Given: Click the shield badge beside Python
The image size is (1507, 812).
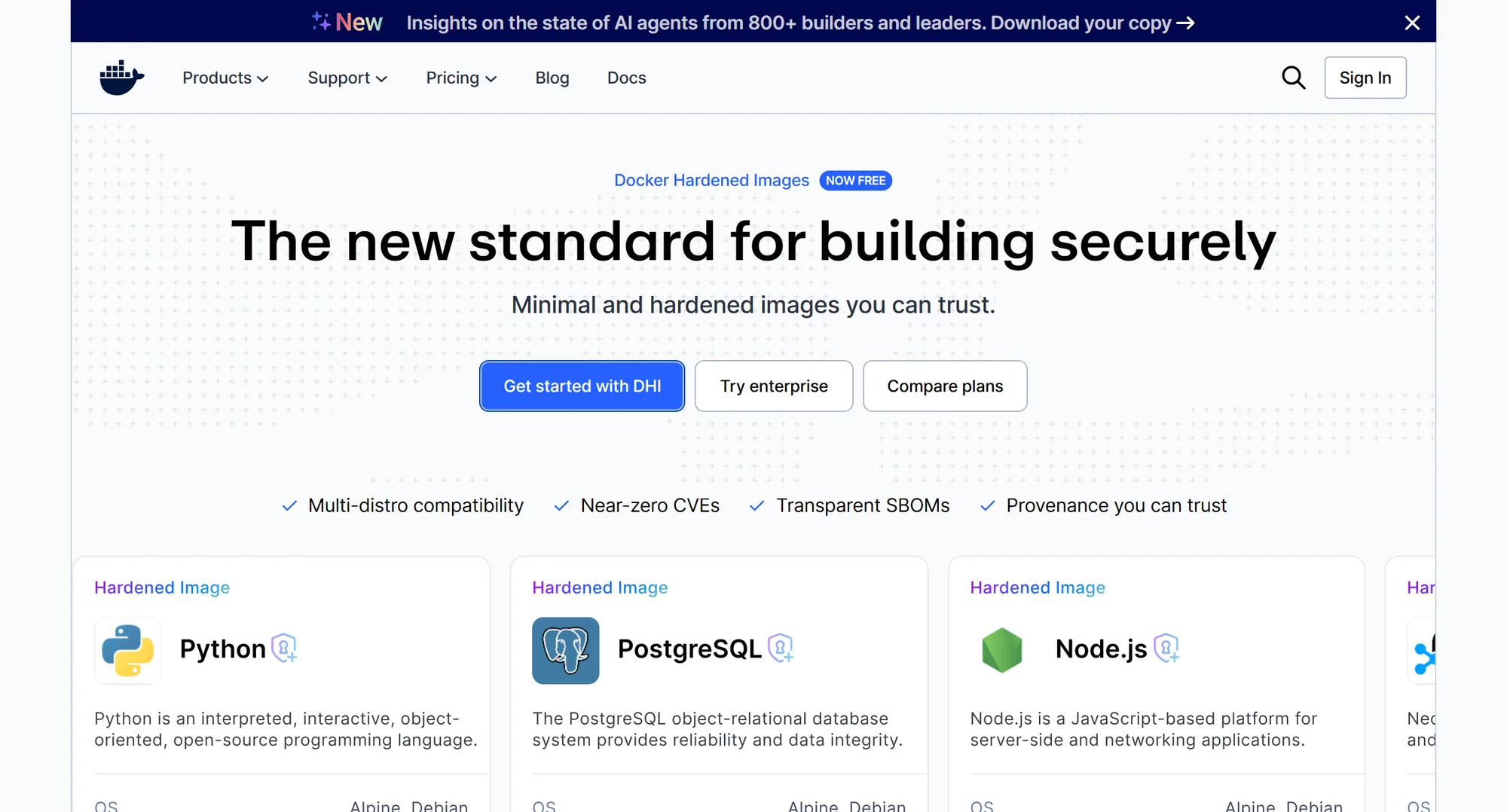Looking at the screenshot, I should point(284,648).
